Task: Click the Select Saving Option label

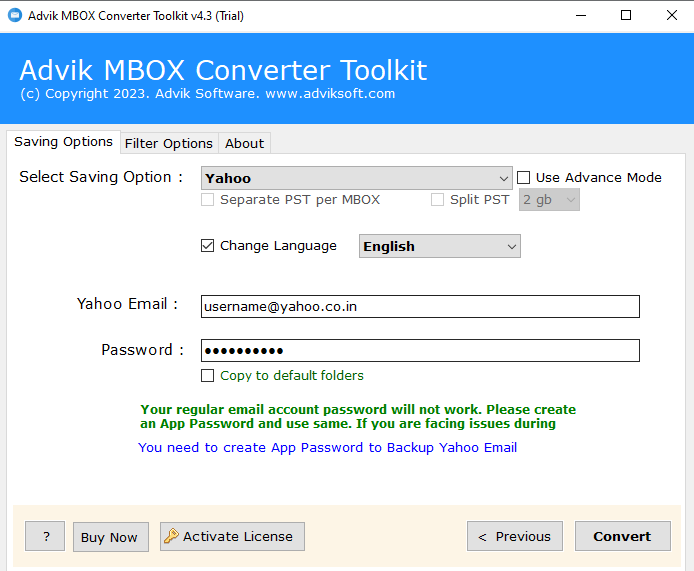Action: tap(101, 177)
